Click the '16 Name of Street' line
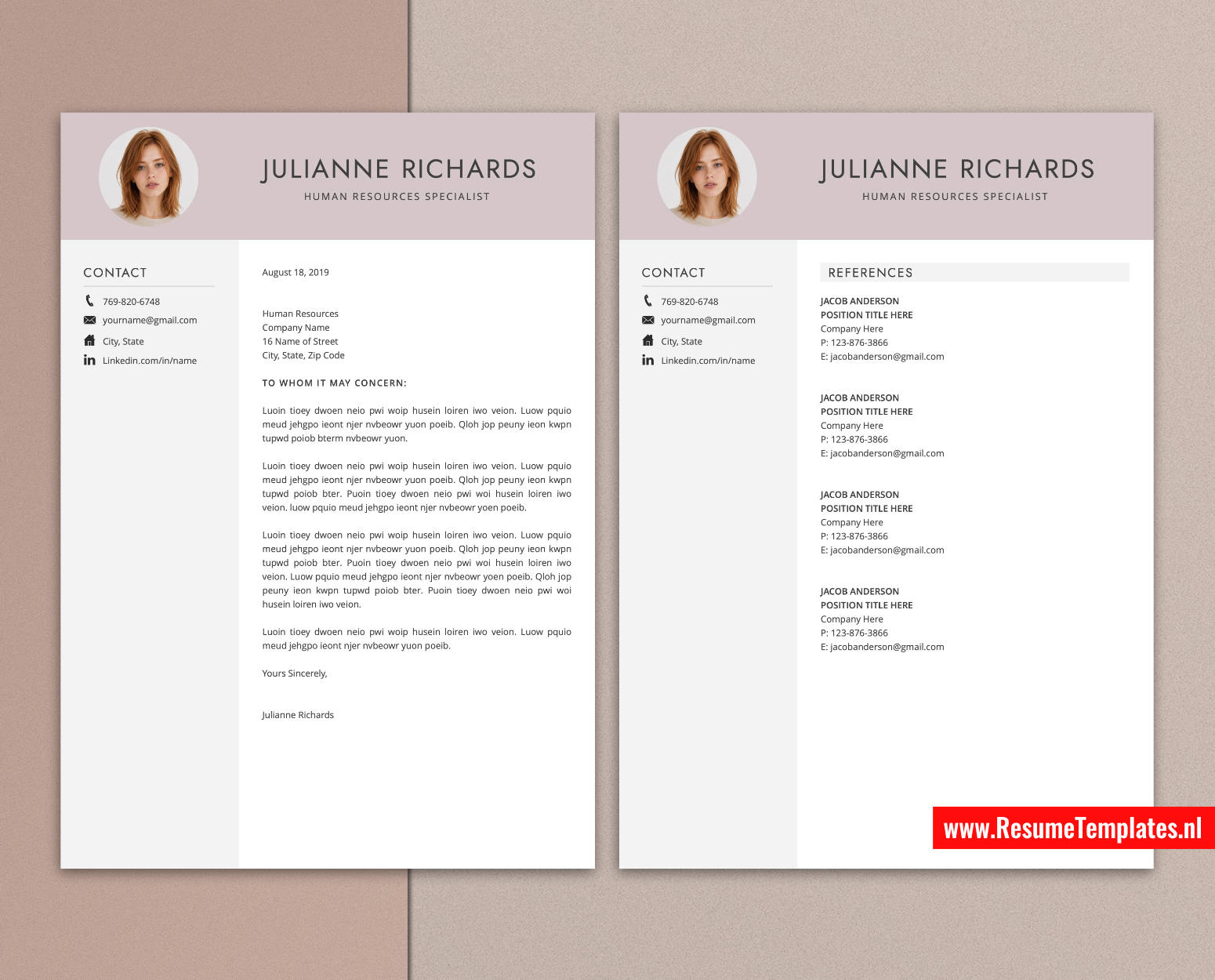 pyautogui.click(x=300, y=342)
